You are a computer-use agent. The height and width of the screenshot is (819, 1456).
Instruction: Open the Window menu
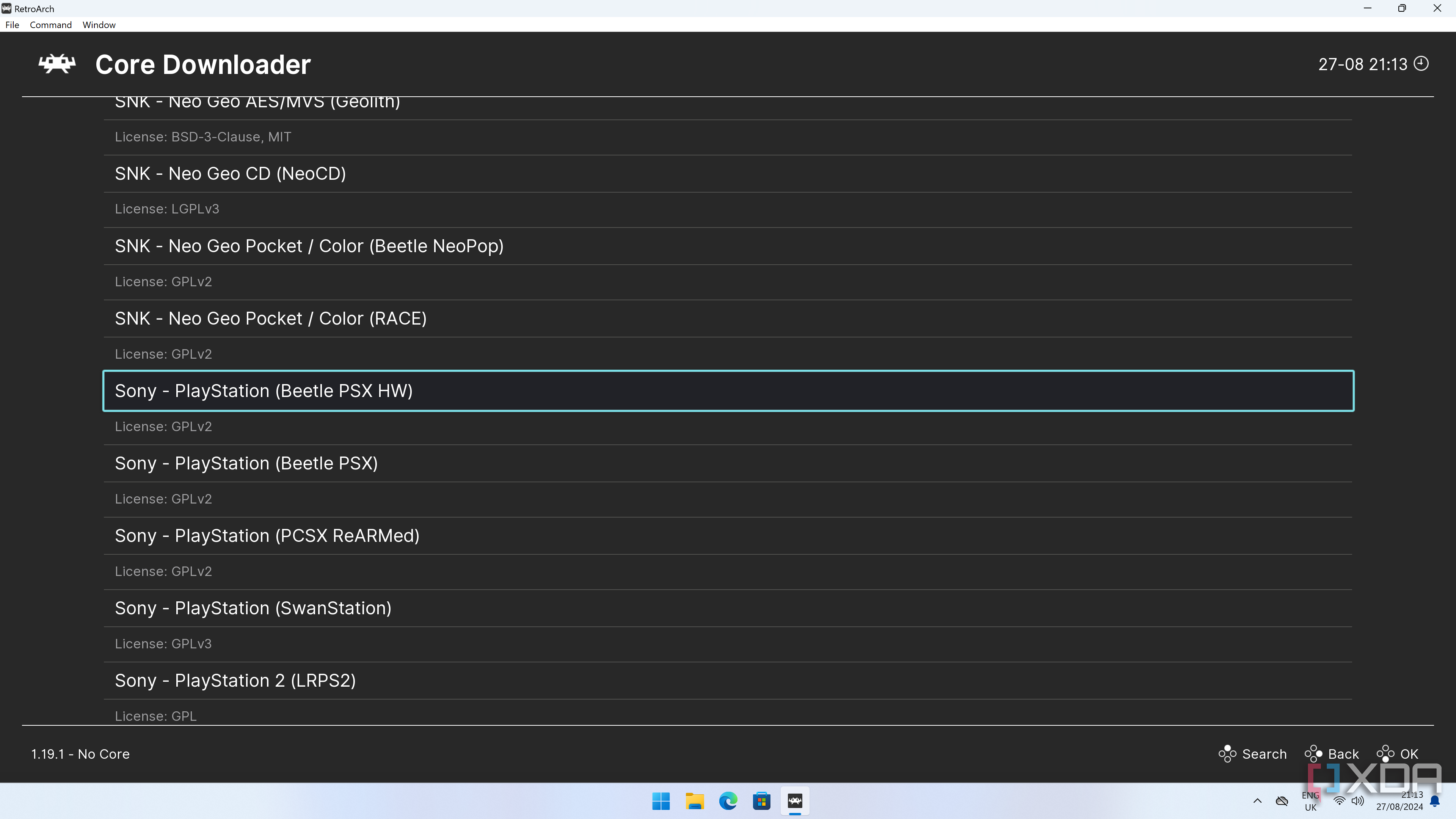[99, 25]
